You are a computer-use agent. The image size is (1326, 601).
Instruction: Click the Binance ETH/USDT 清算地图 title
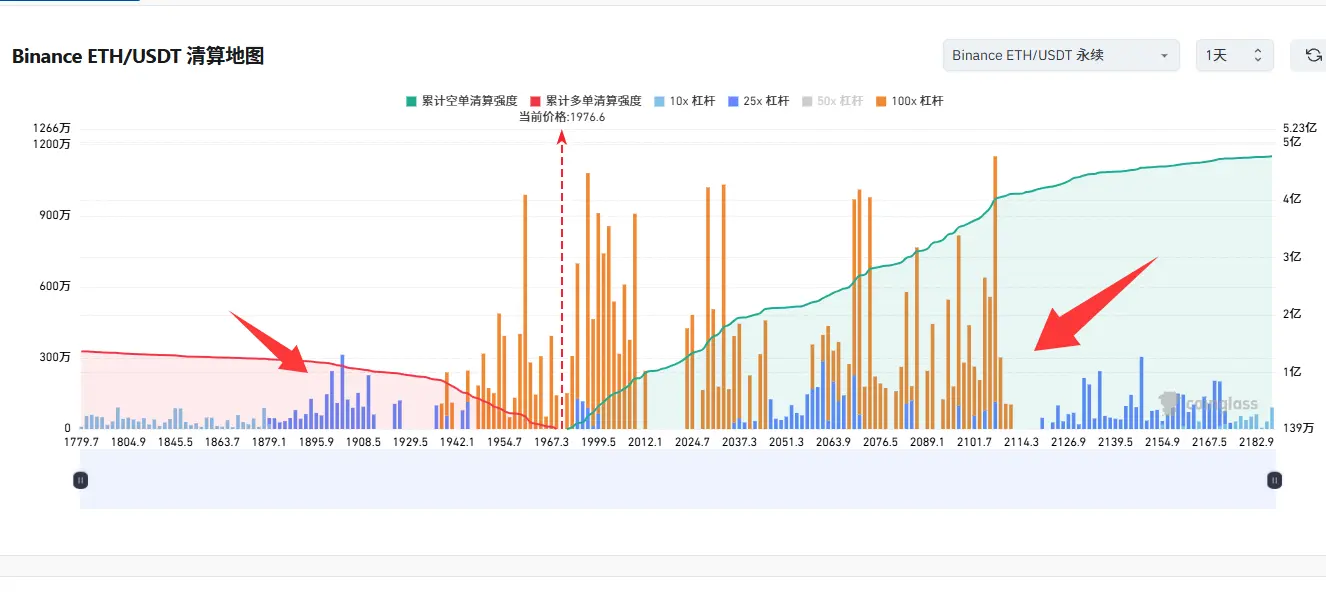pos(138,56)
